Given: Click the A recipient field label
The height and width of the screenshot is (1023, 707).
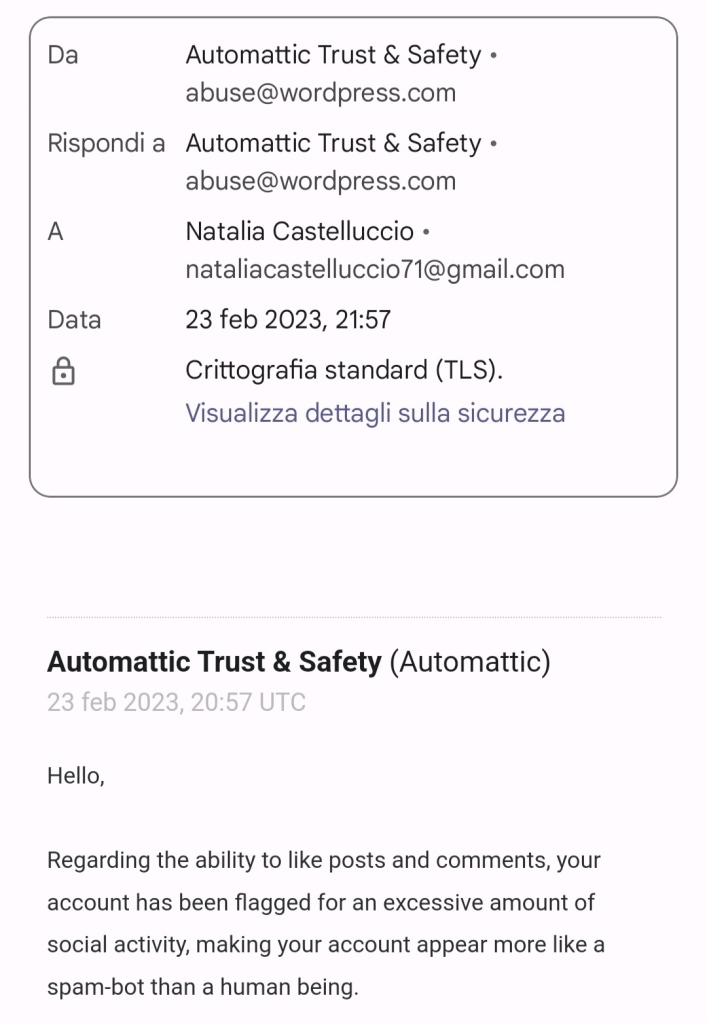Looking at the screenshot, I should [56, 231].
